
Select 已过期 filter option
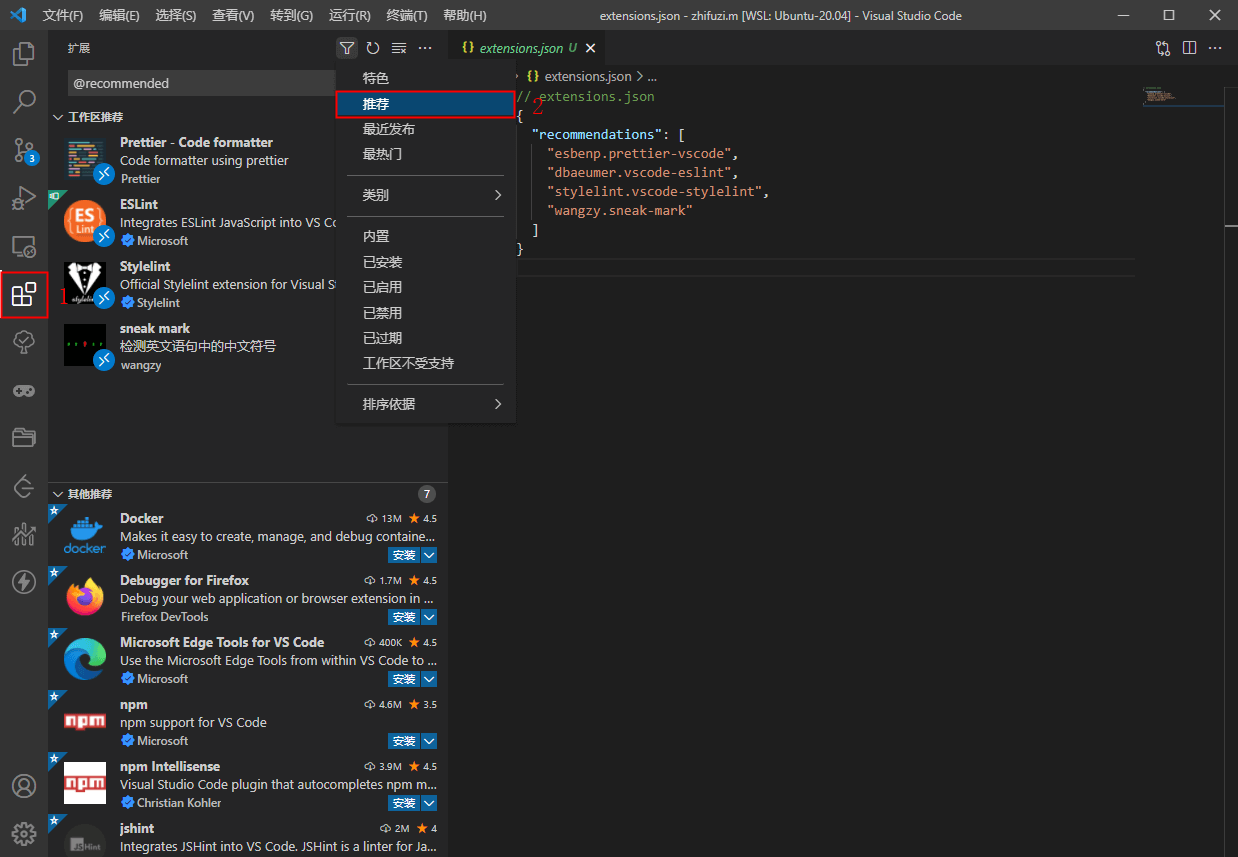(426, 338)
